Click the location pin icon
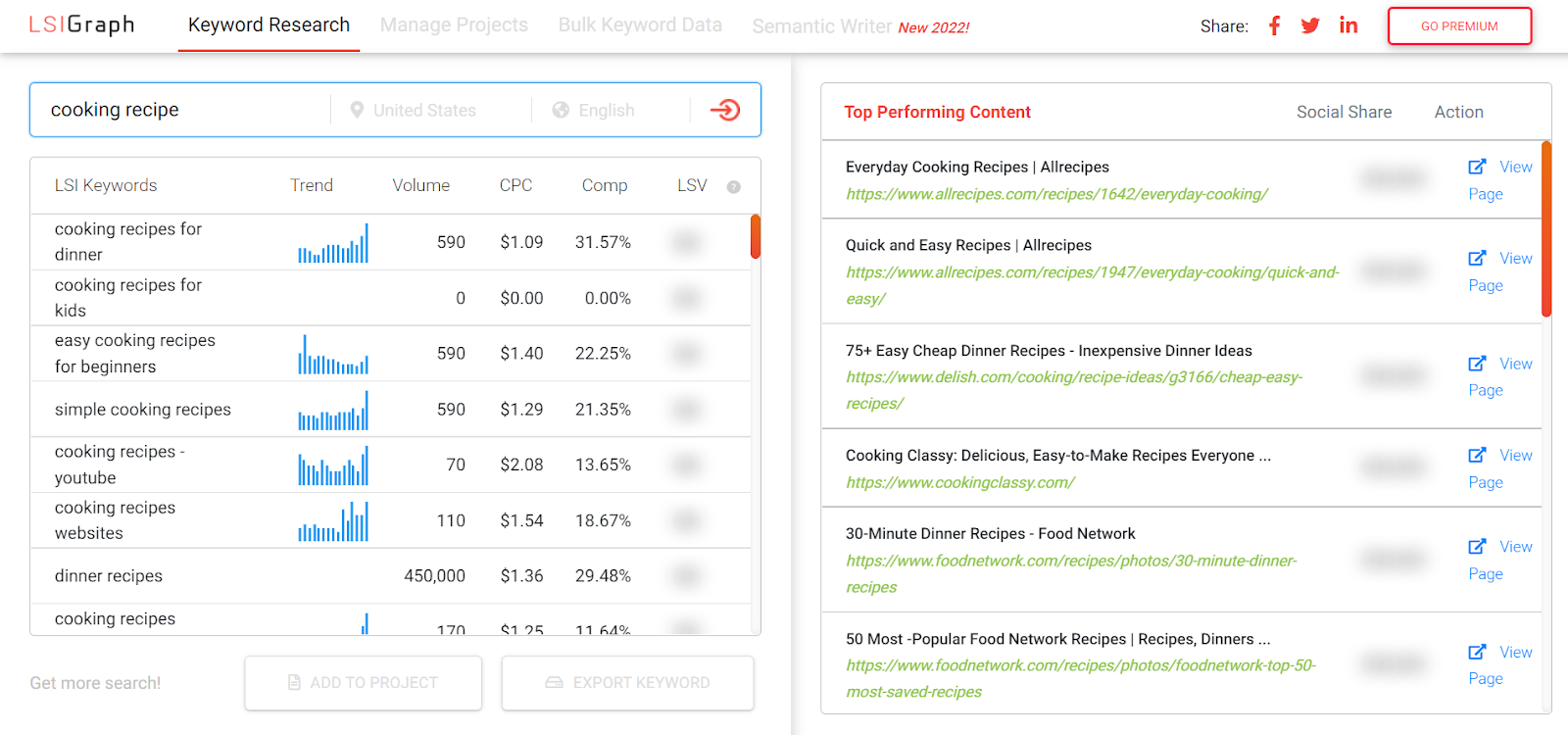 point(357,111)
